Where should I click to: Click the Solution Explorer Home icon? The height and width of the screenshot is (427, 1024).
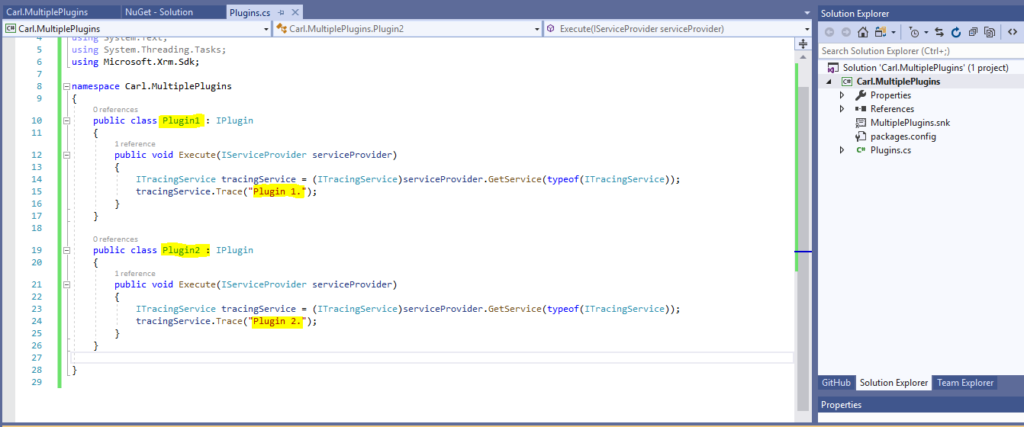[x=863, y=32]
